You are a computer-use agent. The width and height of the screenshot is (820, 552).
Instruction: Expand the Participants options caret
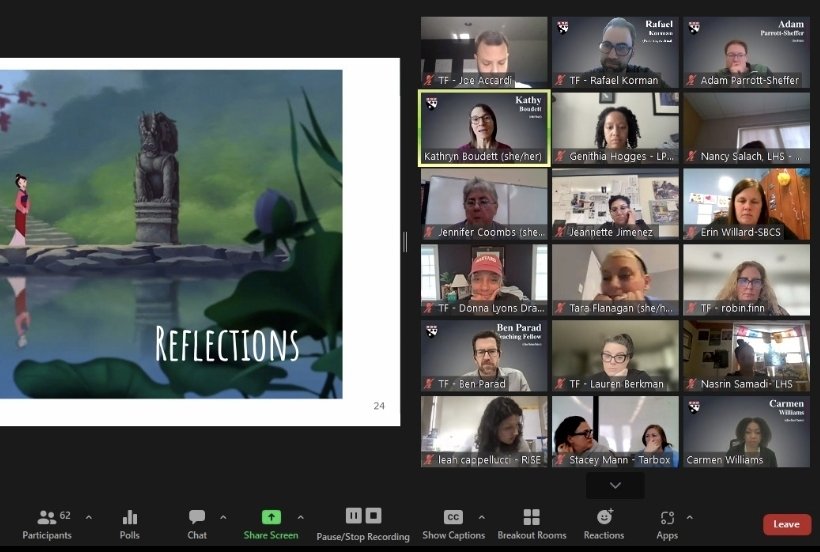click(x=89, y=518)
